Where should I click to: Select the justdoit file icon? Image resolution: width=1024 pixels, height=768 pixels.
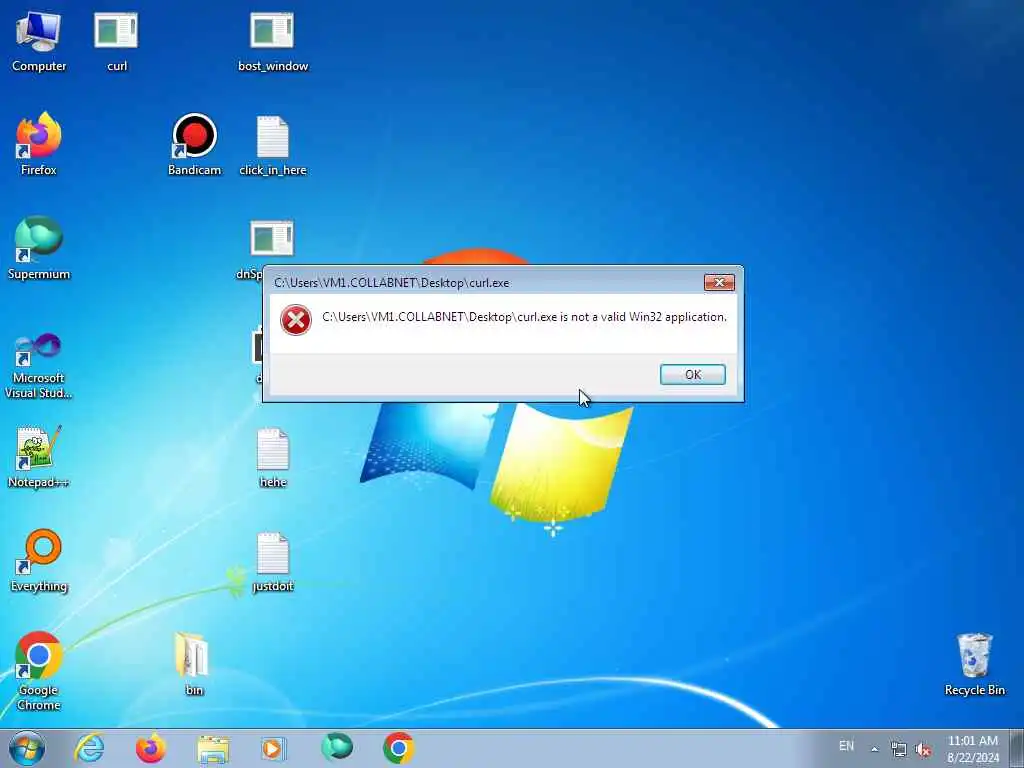coord(272,562)
